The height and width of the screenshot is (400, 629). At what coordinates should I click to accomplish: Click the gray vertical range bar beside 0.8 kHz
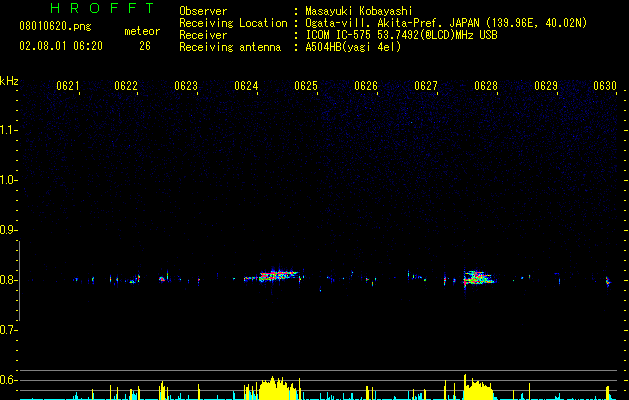coord(19,281)
